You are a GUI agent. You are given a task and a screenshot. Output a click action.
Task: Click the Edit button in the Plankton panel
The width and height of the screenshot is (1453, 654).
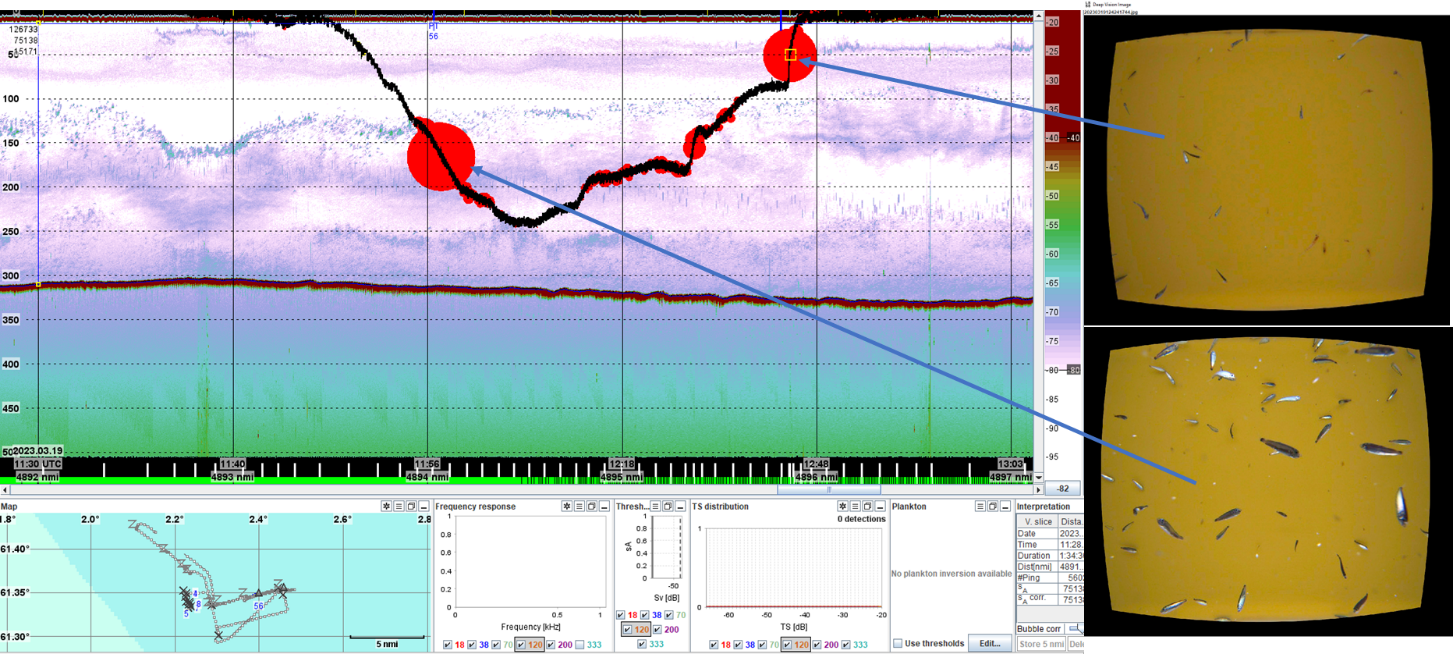990,643
